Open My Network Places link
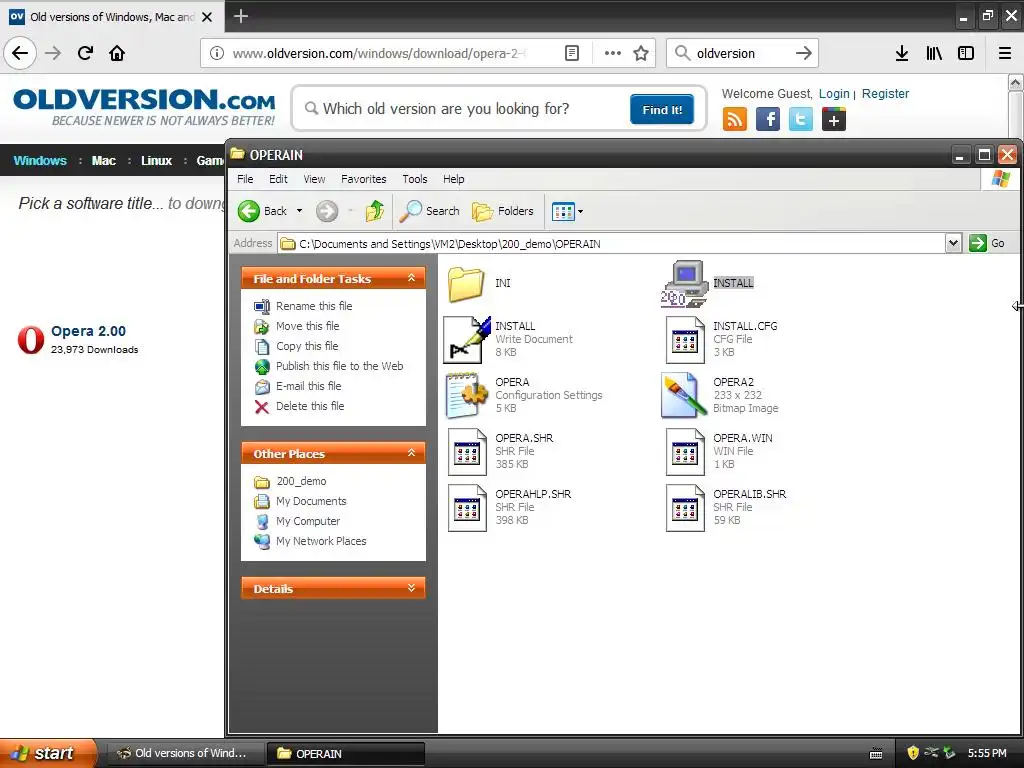 pos(321,541)
